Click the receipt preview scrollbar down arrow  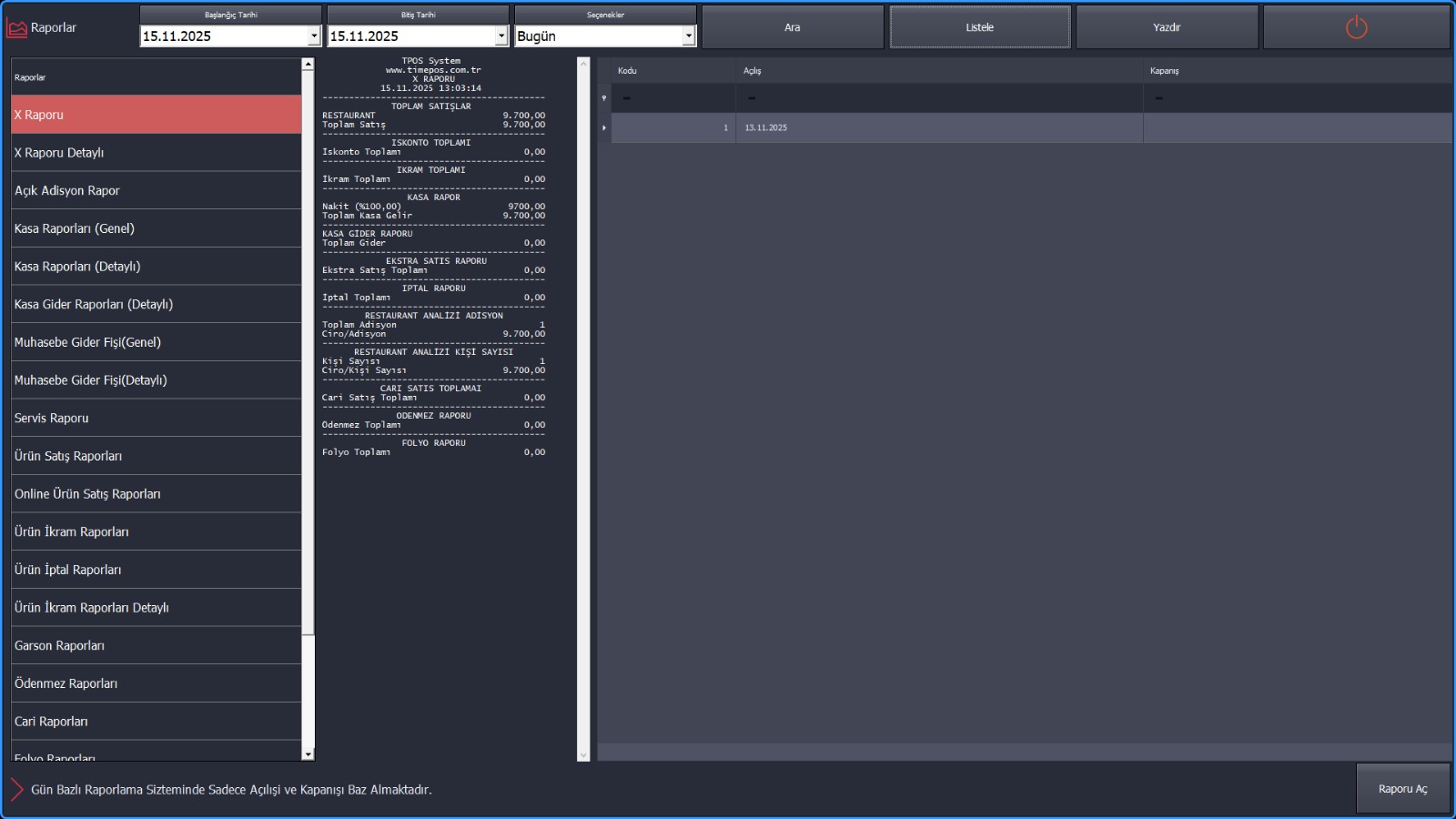coord(583,755)
